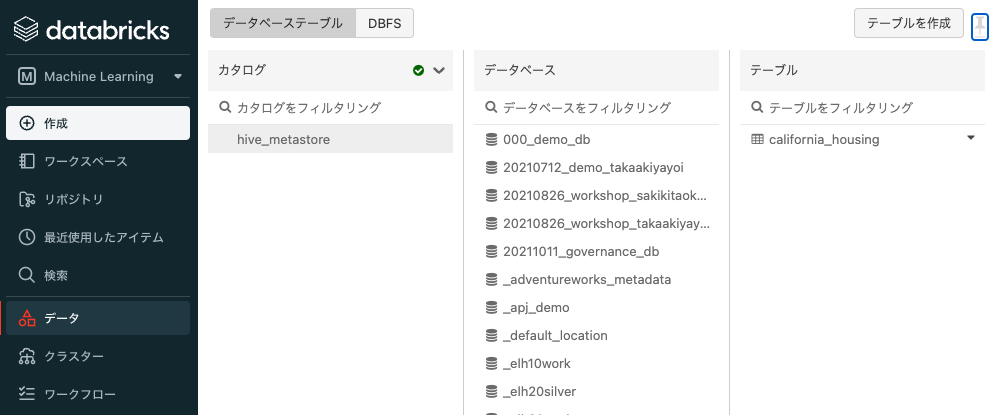Select the hive_metastore catalog

[x=331, y=139]
